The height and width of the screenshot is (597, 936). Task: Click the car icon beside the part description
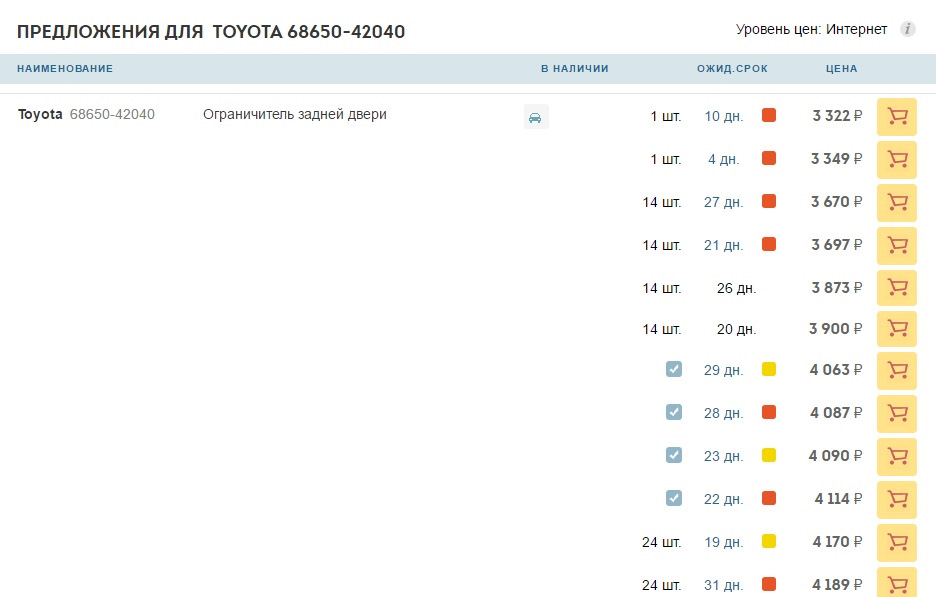pyautogui.click(x=536, y=117)
